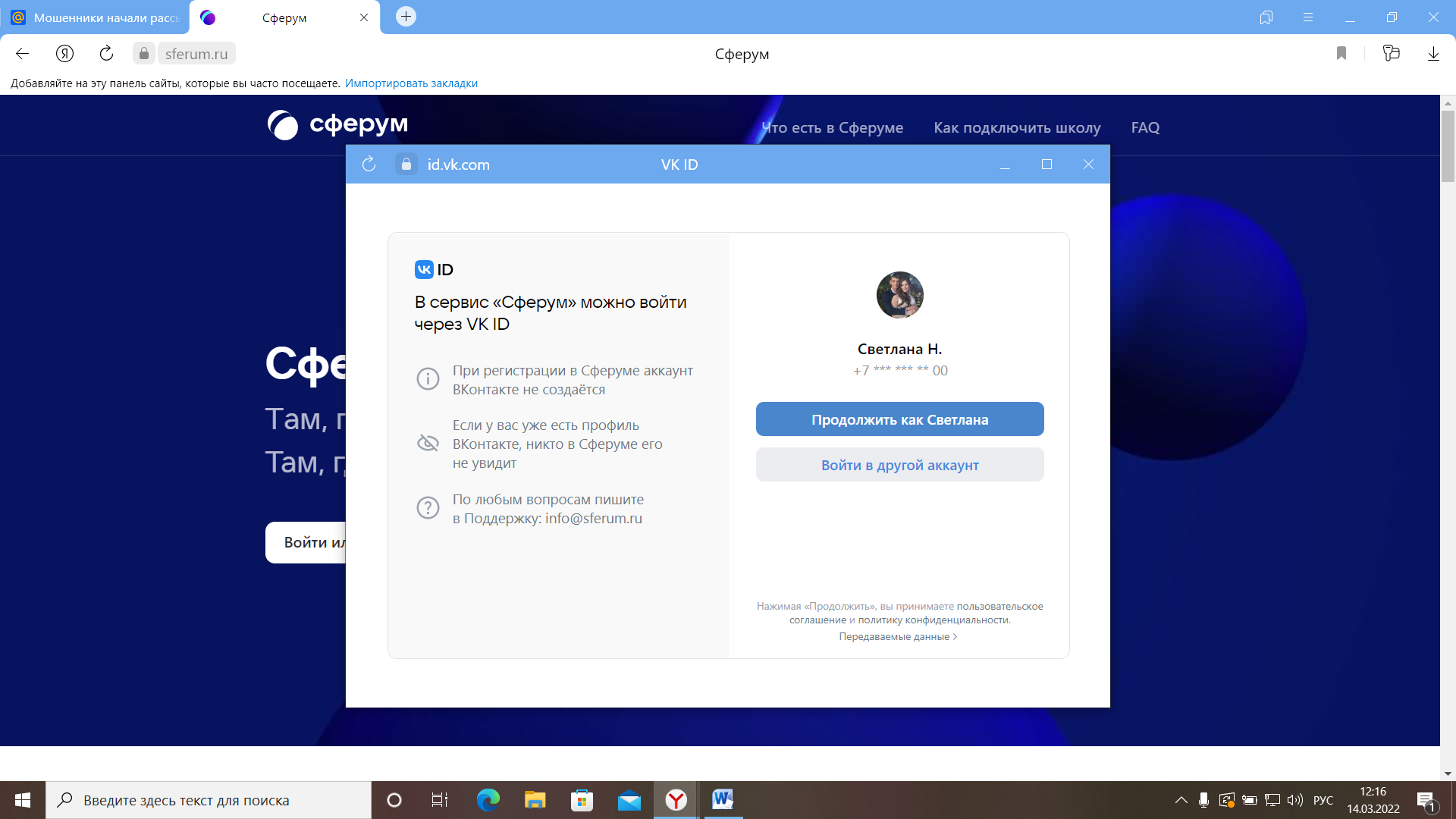Click the Windows taskbar search box

pos(209,800)
